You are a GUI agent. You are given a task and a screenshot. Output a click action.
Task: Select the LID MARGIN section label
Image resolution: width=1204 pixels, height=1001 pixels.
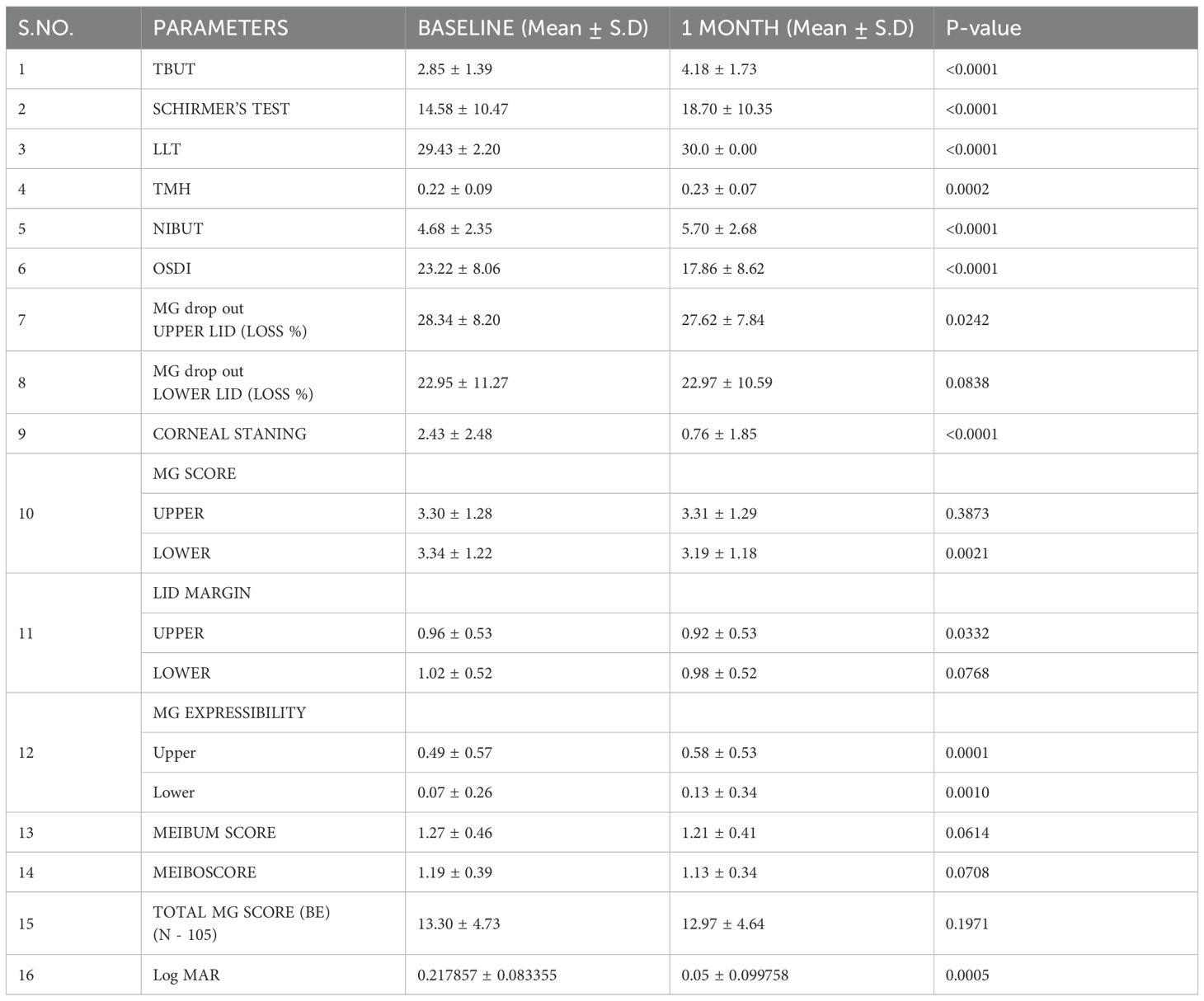tap(202, 593)
